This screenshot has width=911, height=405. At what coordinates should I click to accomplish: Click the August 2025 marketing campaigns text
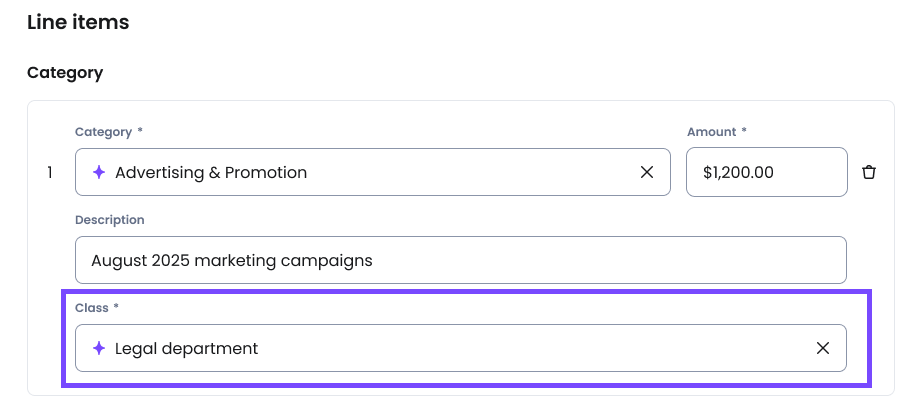point(232,260)
